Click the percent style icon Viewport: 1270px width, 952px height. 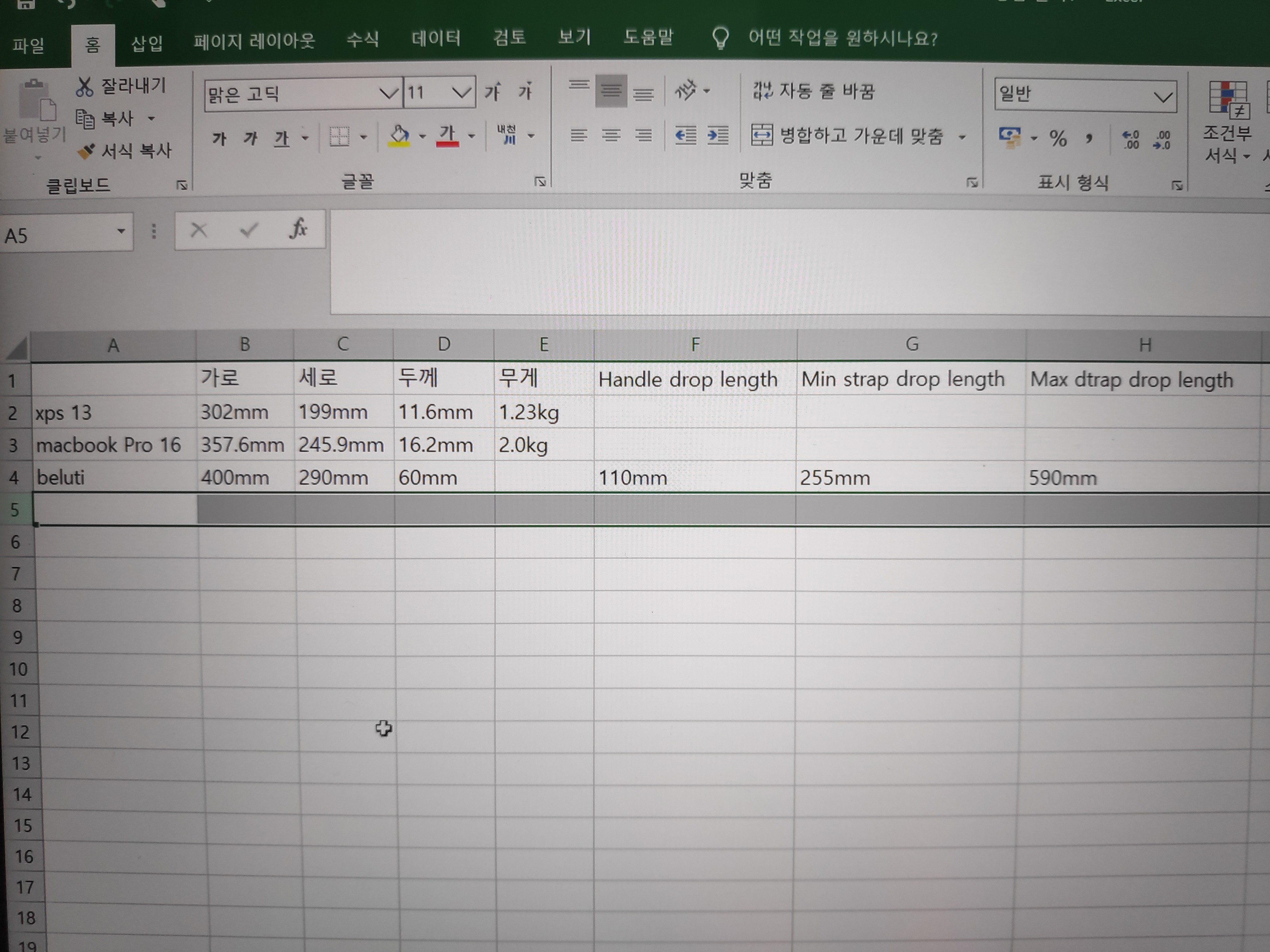[x=1058, y=138]
